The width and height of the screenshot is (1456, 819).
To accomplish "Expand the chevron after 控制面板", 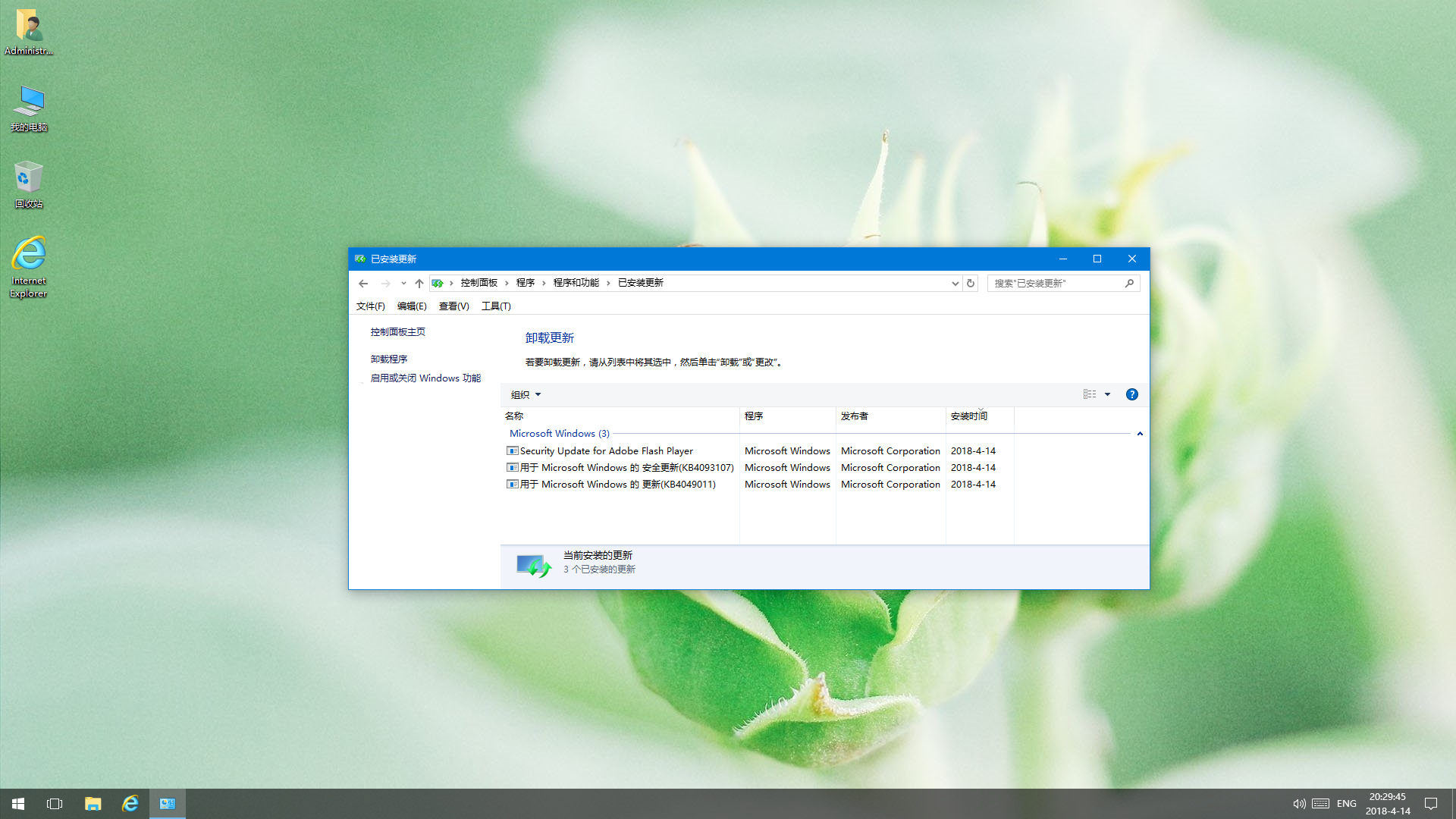I will click(x=507, y=283).
